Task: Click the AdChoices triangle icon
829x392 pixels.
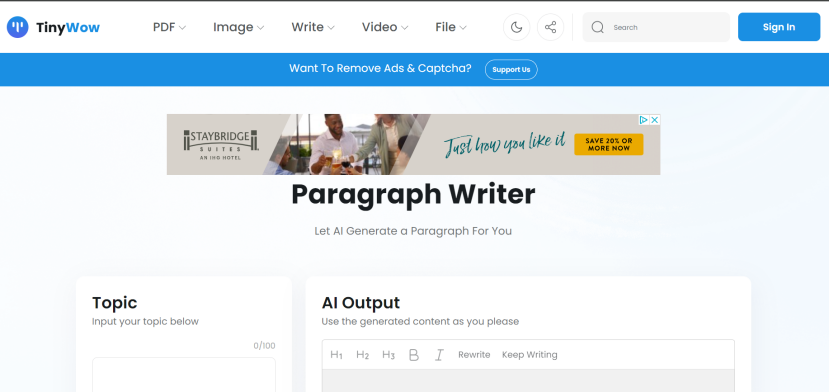Action: [x=644, y=120]
